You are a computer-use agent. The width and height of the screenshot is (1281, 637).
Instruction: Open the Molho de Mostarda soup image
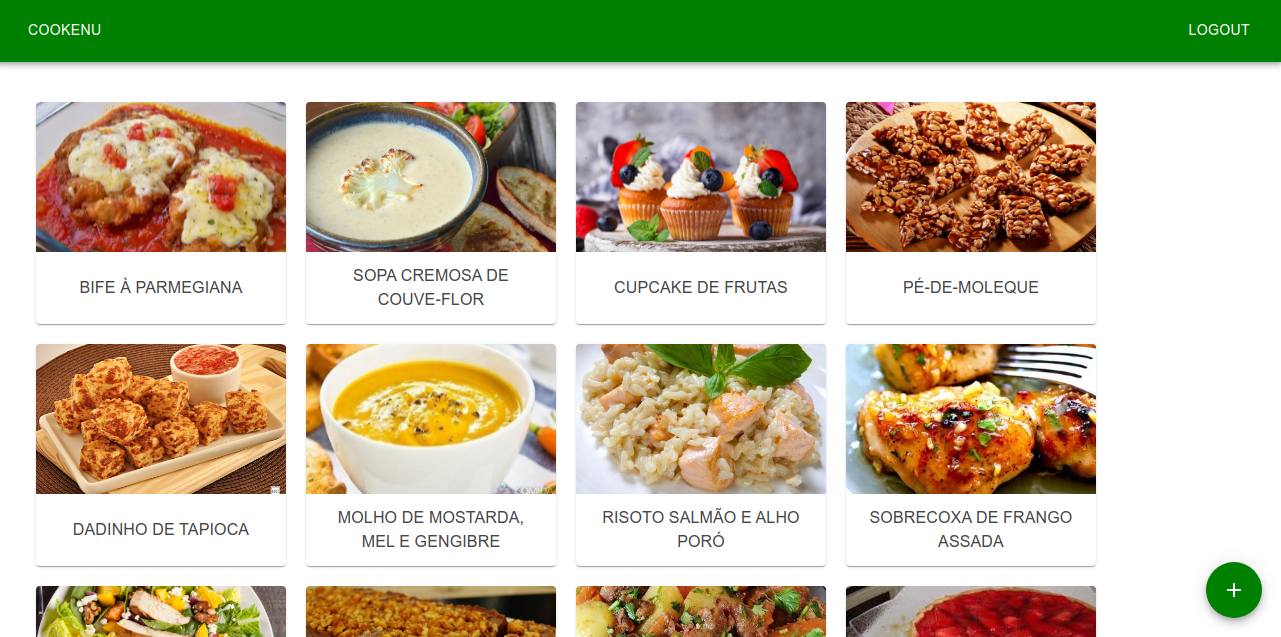431,419
